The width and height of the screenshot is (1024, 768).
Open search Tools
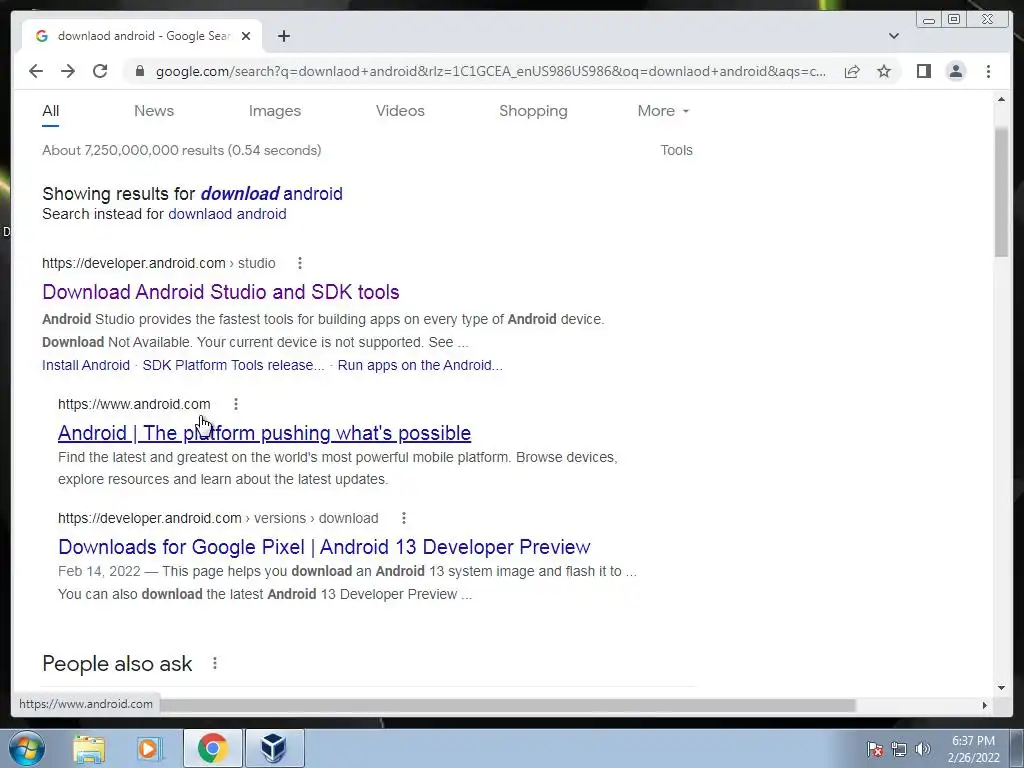coord(677,150)
